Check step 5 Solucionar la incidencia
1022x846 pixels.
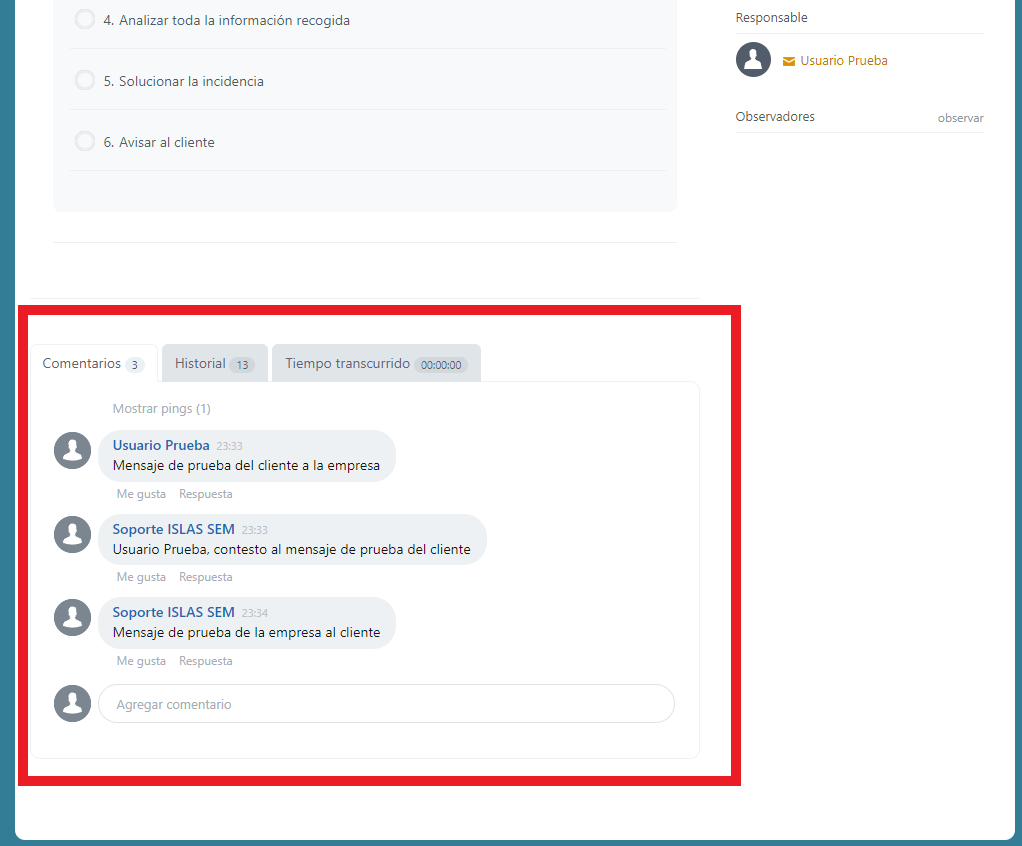click(x=85, y=81)
